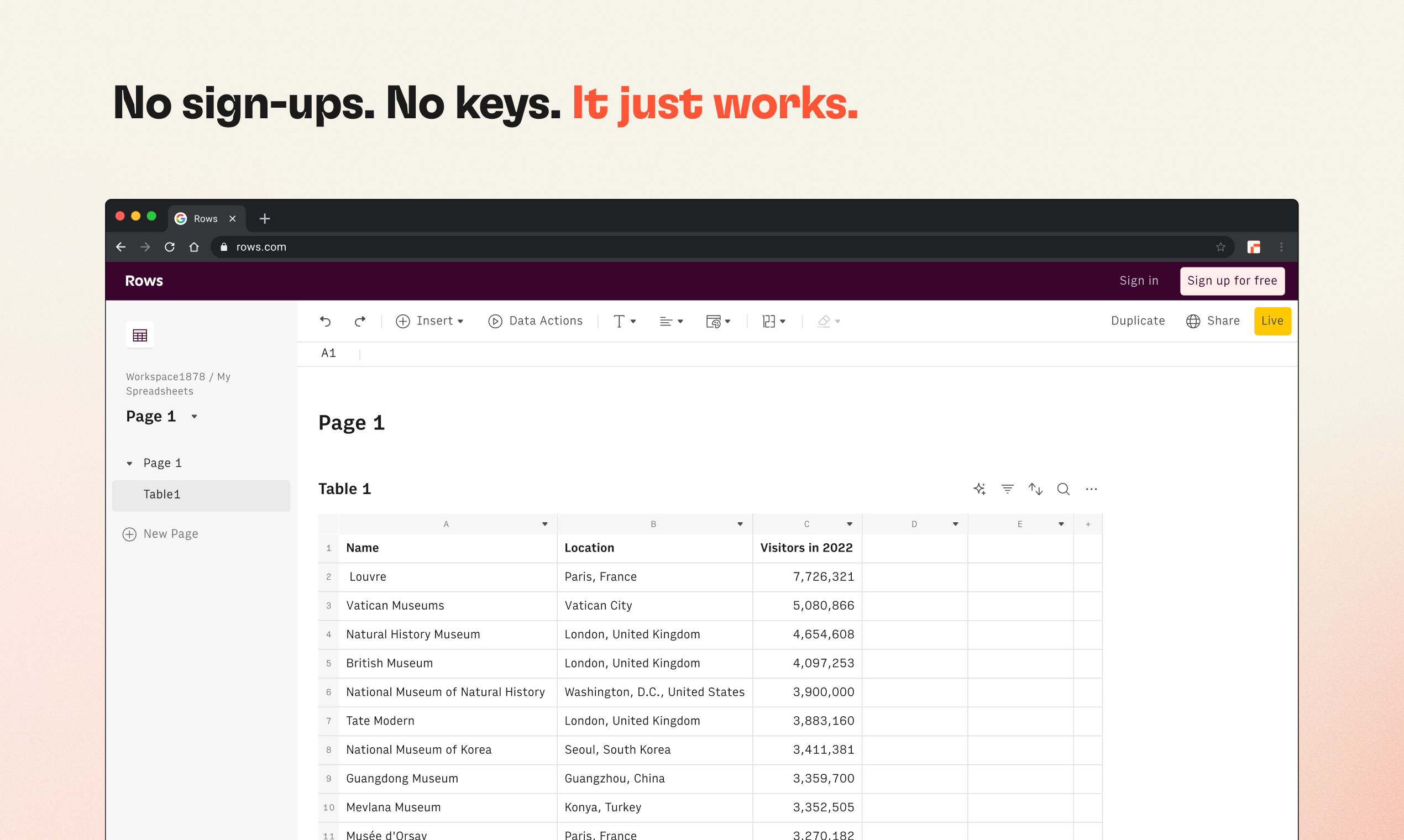The image size is (1404, 840).
Task: Open text alignment dropdown
Action: tap(672, 321)
